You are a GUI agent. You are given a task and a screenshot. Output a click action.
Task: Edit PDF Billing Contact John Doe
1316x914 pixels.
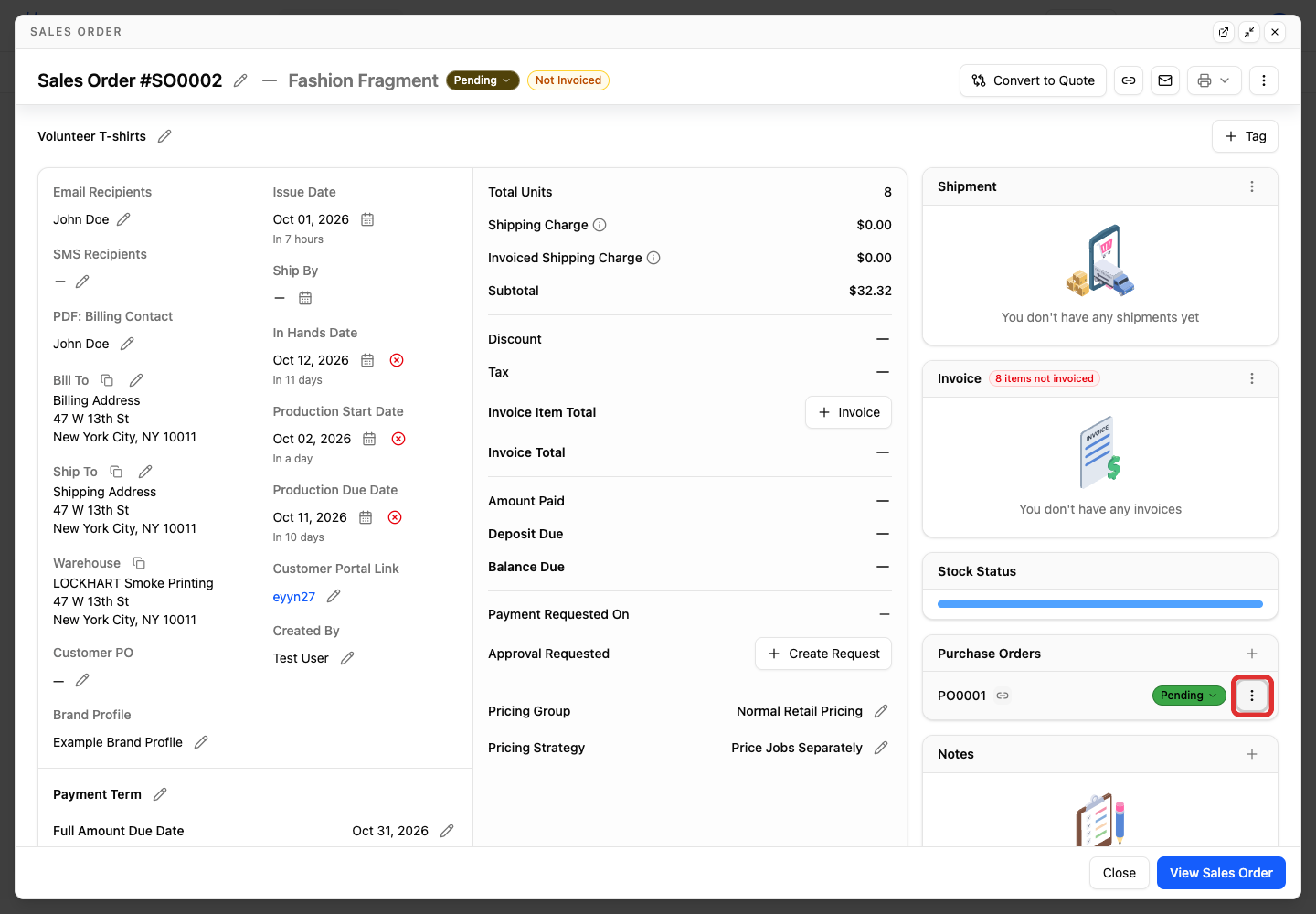127,344
